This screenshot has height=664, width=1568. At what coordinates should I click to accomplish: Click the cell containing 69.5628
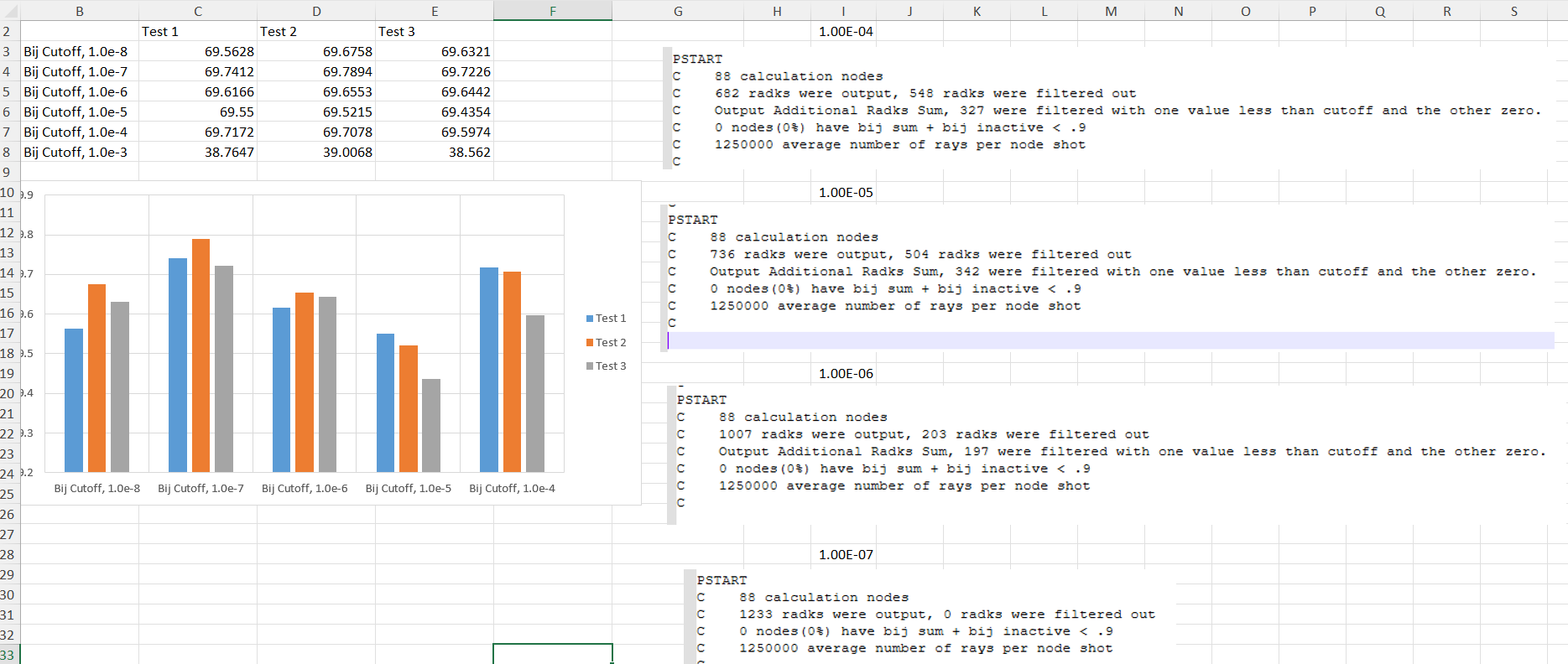coord(198,51)
